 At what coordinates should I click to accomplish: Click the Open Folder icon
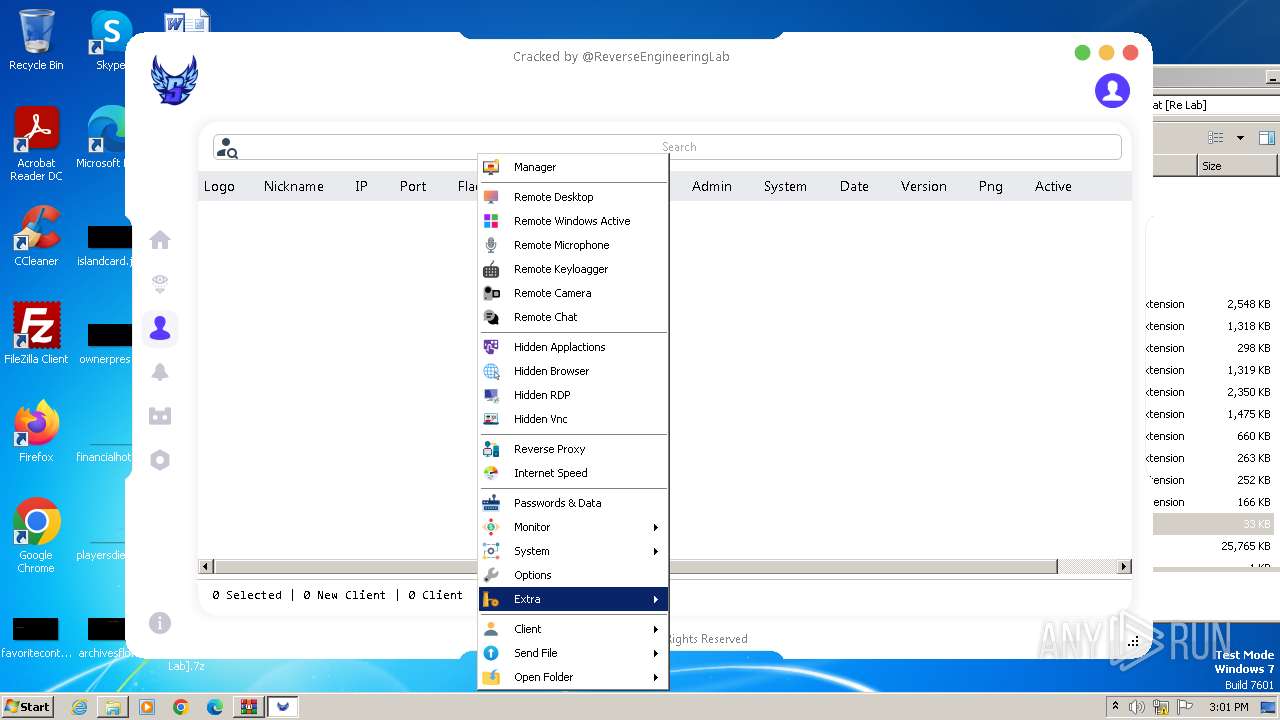491,677
